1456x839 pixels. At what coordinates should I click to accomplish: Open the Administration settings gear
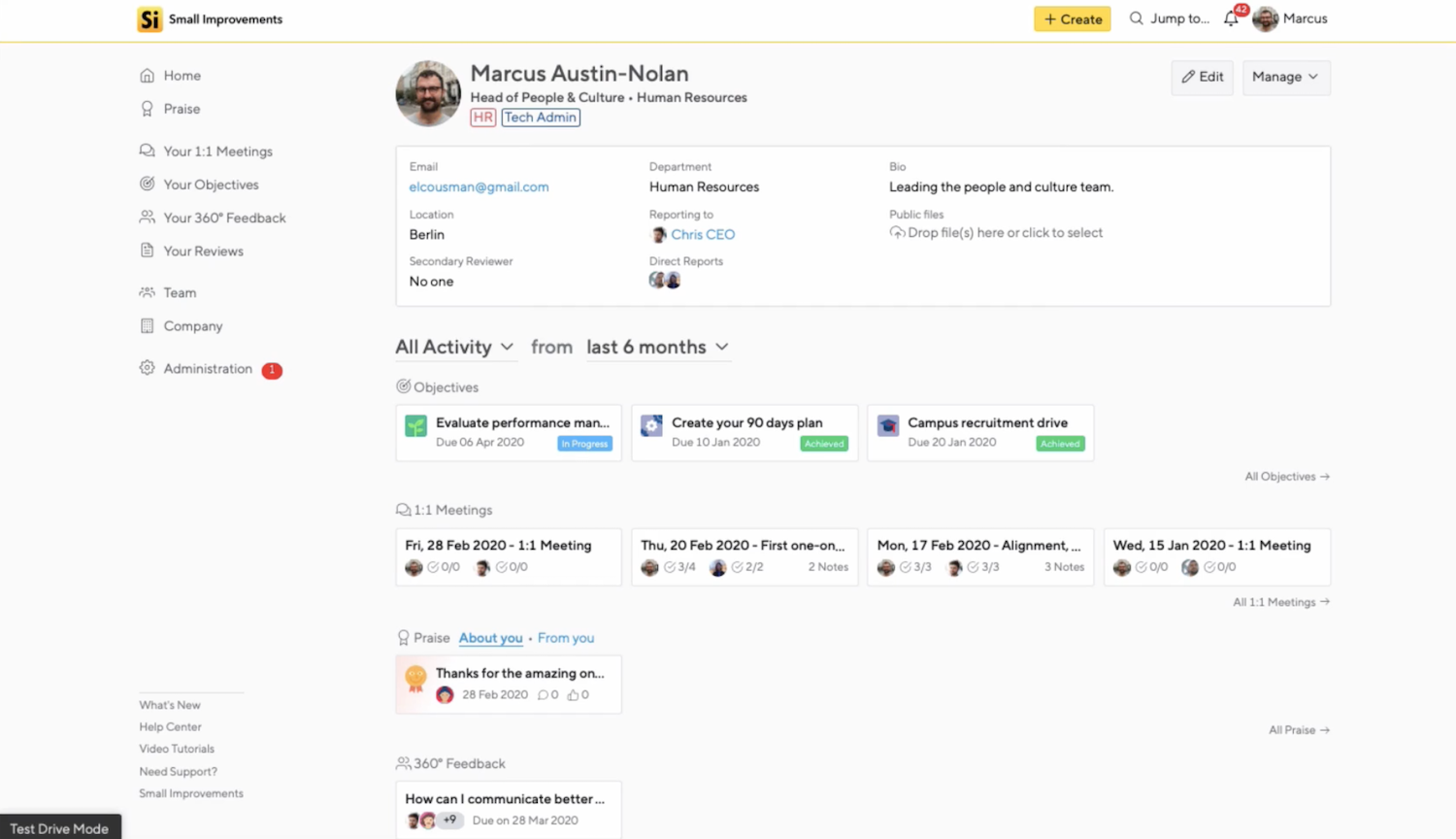click(147, 369)
